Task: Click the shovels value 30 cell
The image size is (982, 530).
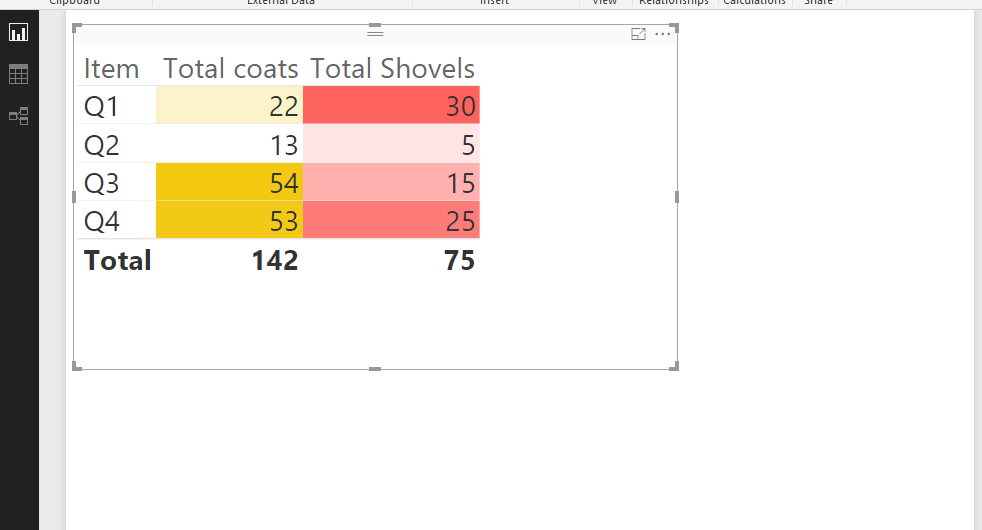Action: (x=391, y=105)
